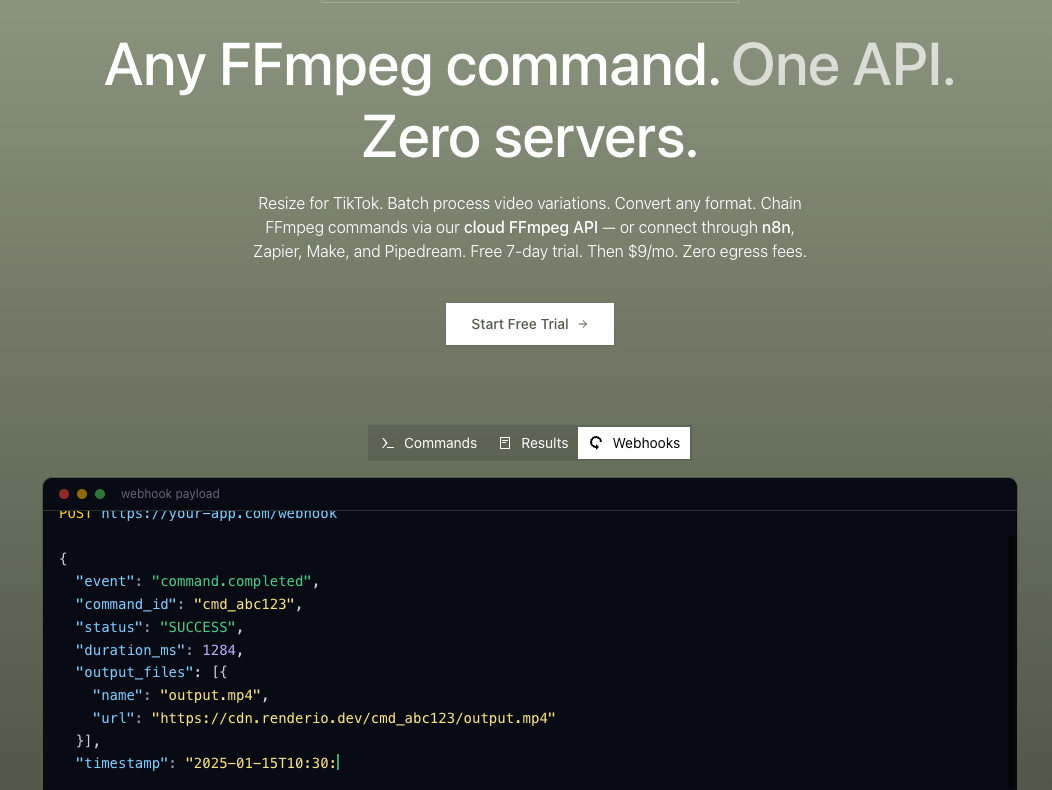This screenshot has width=1052, height=790.
Task: Switch to the Commands tab
Action: tap(429, 443)
